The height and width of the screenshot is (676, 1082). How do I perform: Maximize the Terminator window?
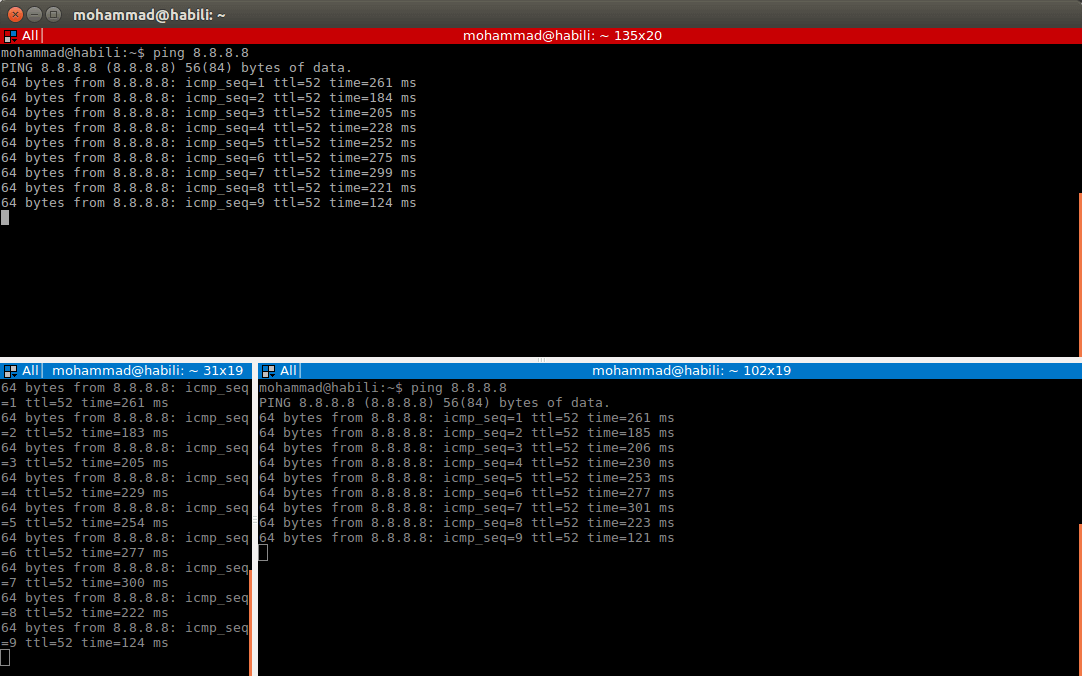tap(53, 14)
